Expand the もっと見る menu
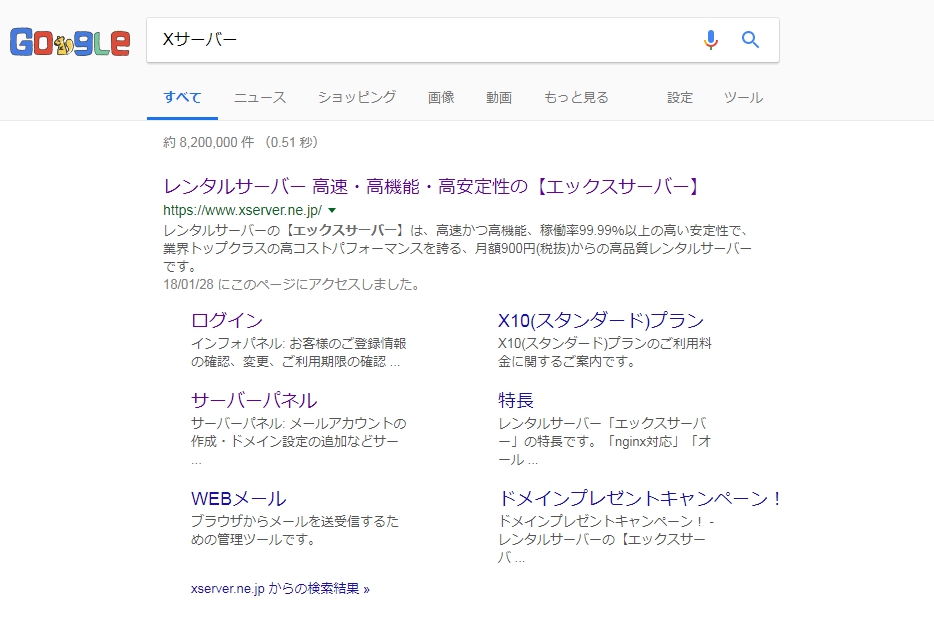This screenshot has height=617, width=934. click(x=576, y=97)
